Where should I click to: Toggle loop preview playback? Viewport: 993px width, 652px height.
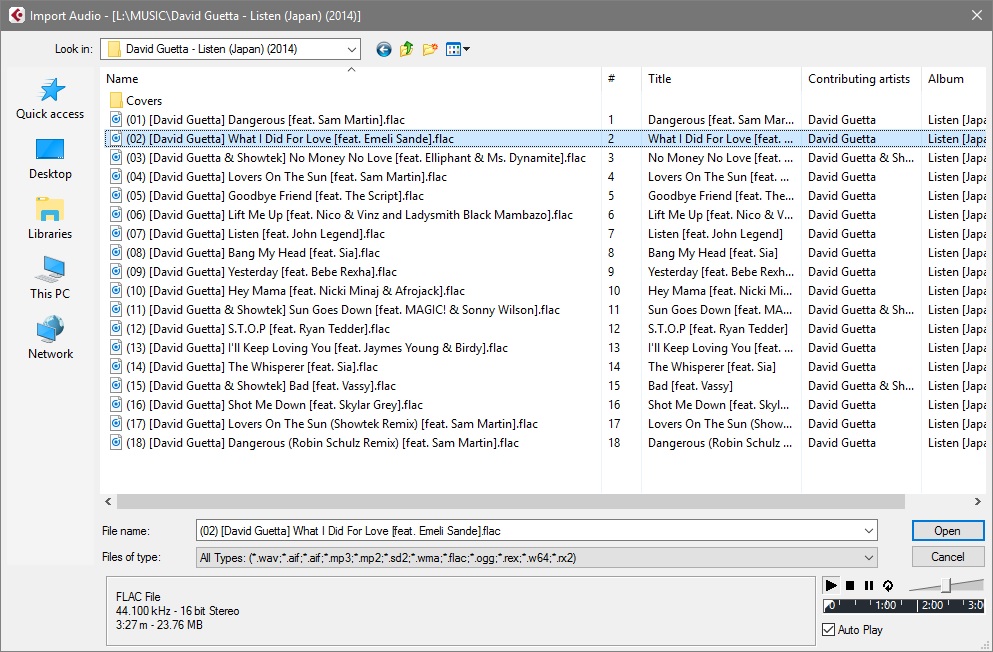pyautogui.click(x=888, y=586)
